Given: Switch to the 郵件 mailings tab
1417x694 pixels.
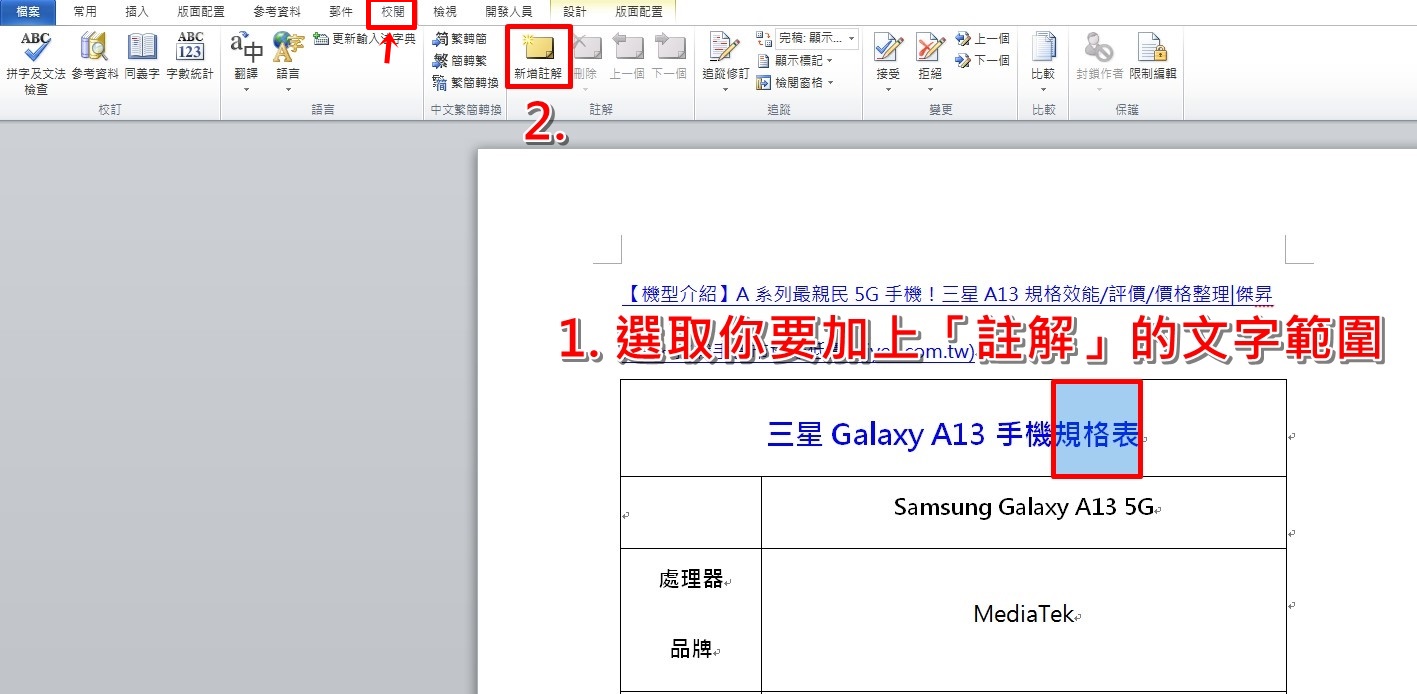Looking at the screenshot, I should point(341,12).
